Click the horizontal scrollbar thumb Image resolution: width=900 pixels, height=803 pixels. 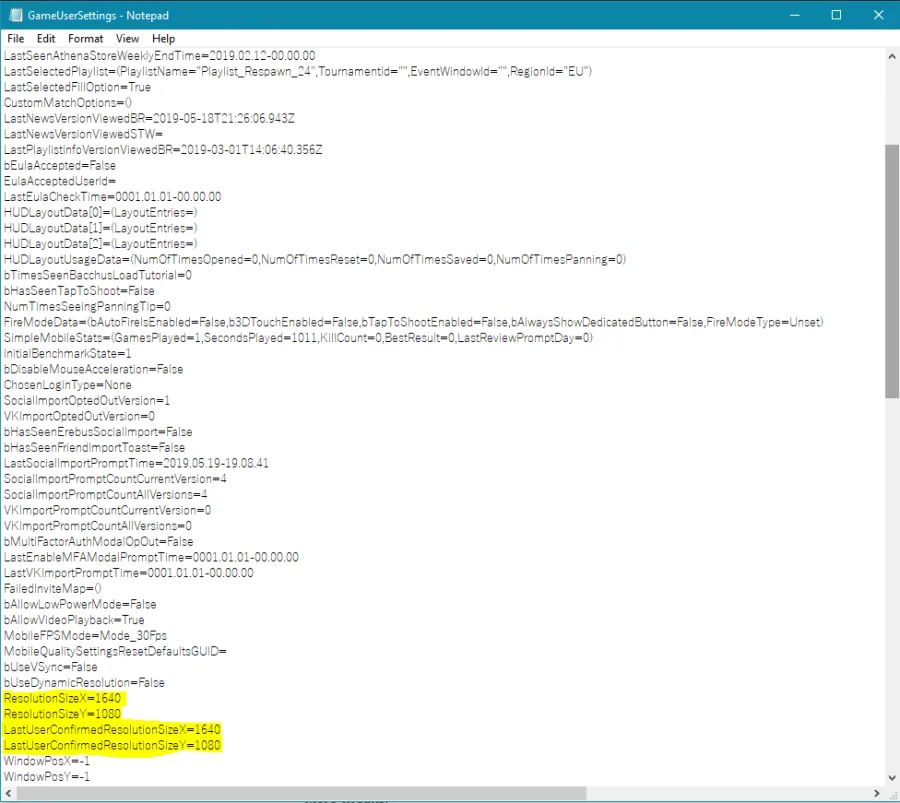(301, 793)
